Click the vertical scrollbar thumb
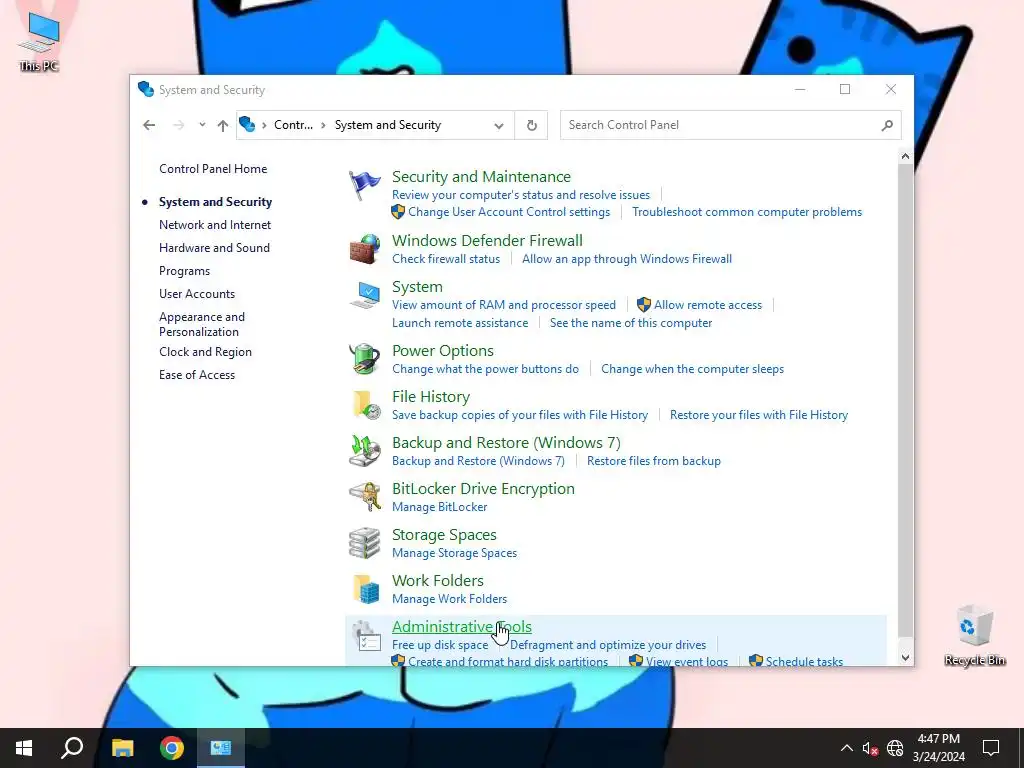This screenshot has width=1024, height=768. click(905, 400)
